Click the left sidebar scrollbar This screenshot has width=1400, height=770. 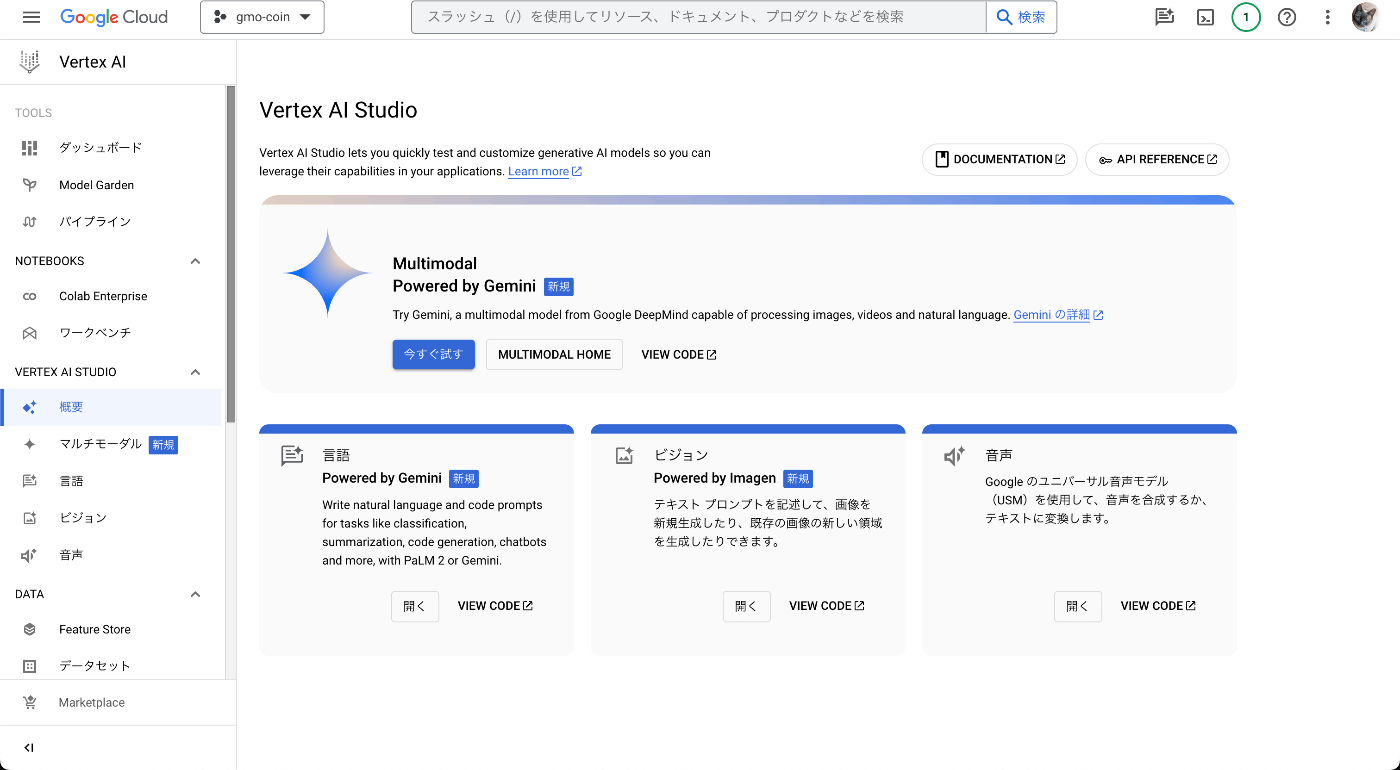click(231, 254)
